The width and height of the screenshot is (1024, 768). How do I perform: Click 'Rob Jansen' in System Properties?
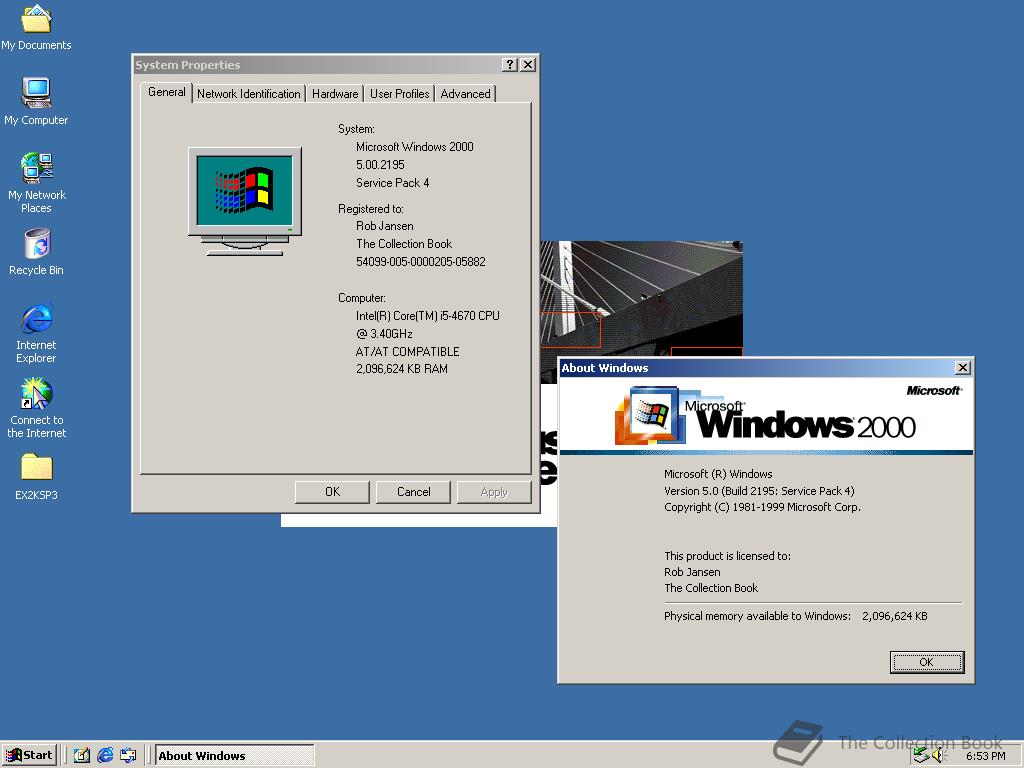(385, 226)
